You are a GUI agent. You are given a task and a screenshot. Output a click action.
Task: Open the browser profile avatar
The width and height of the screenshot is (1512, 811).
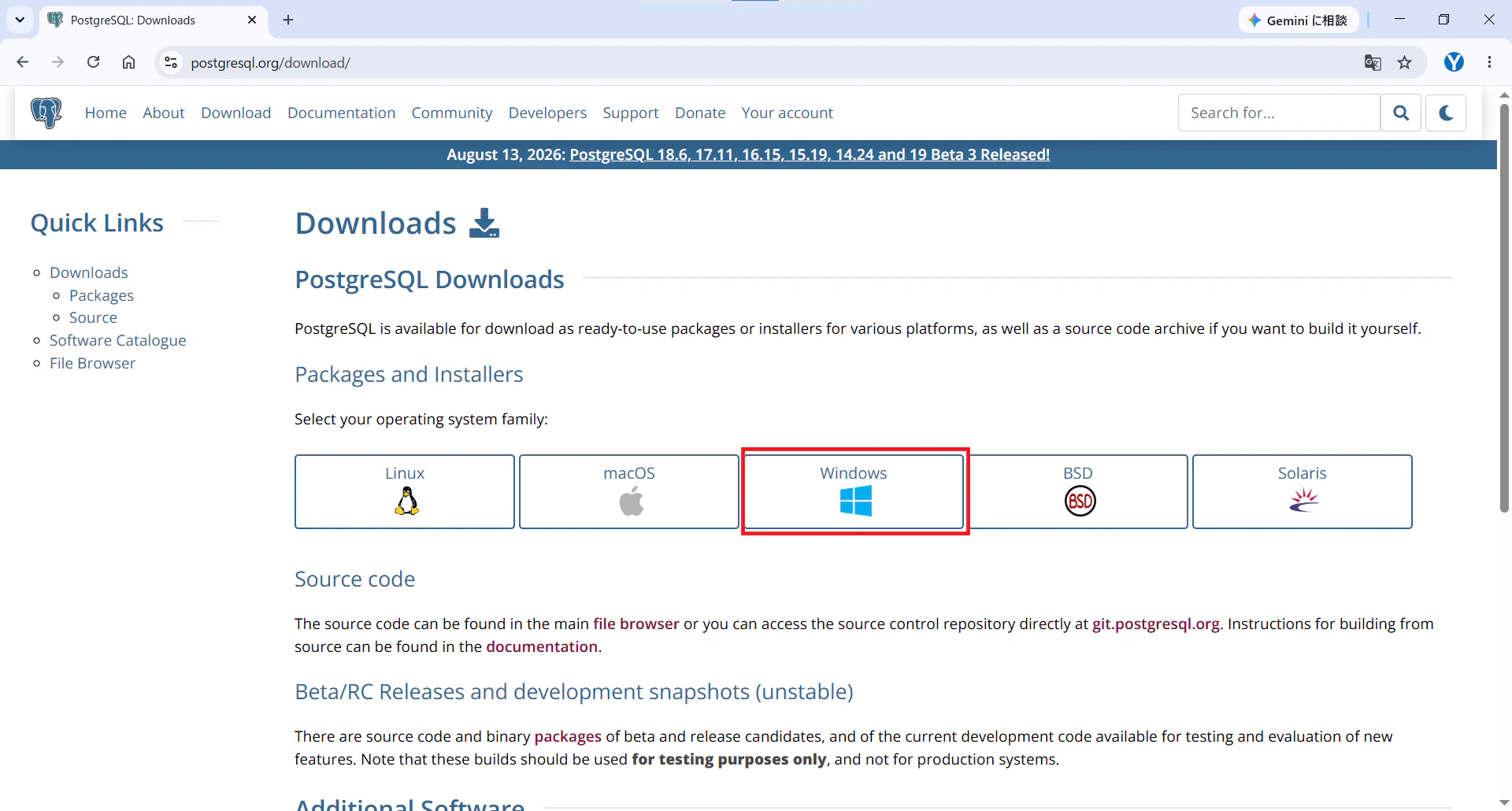pyautogui.click(x=1454, y=62)
